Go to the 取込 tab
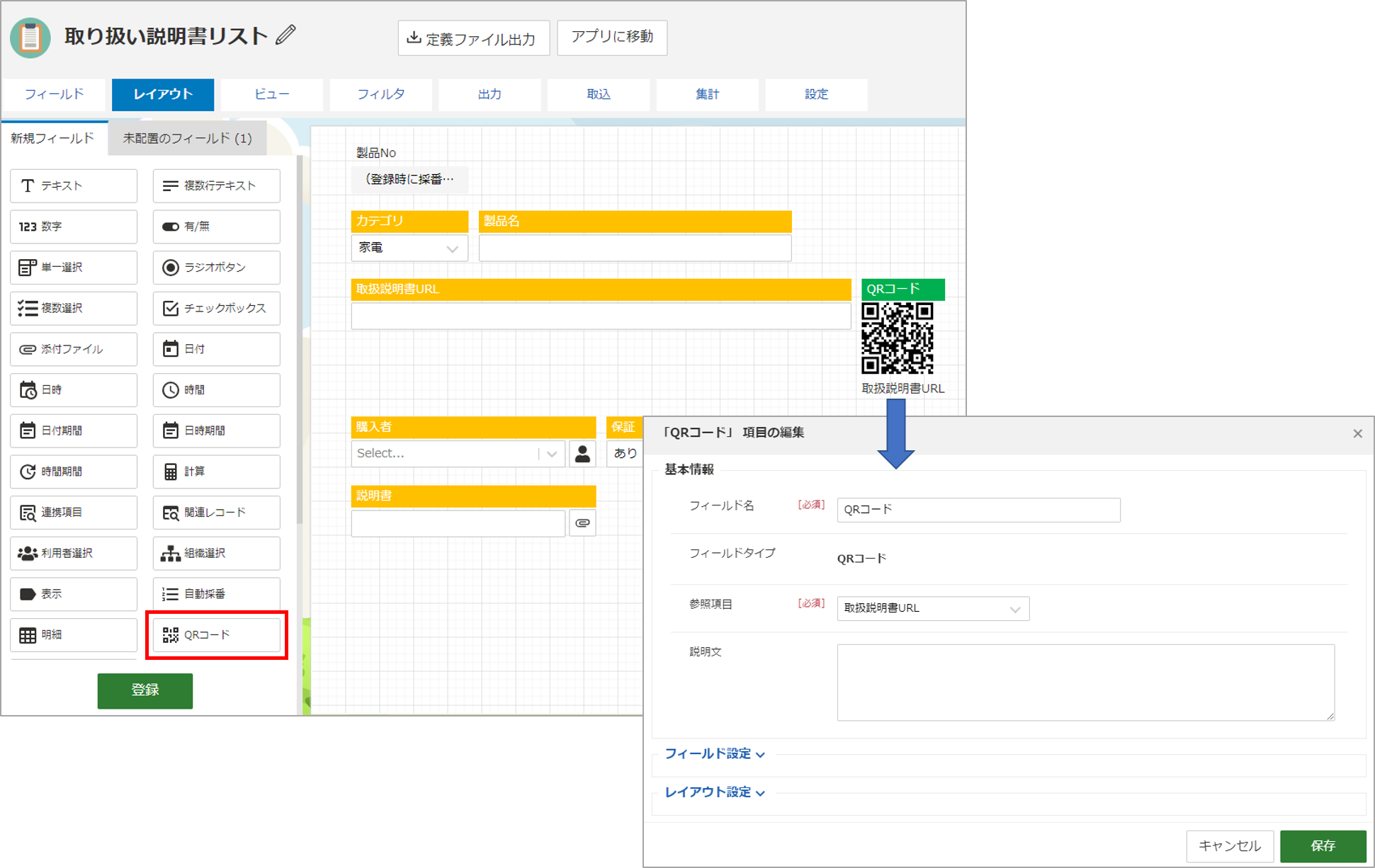Viewport: 1375px width, 868px height. click(x=599, y=94)
